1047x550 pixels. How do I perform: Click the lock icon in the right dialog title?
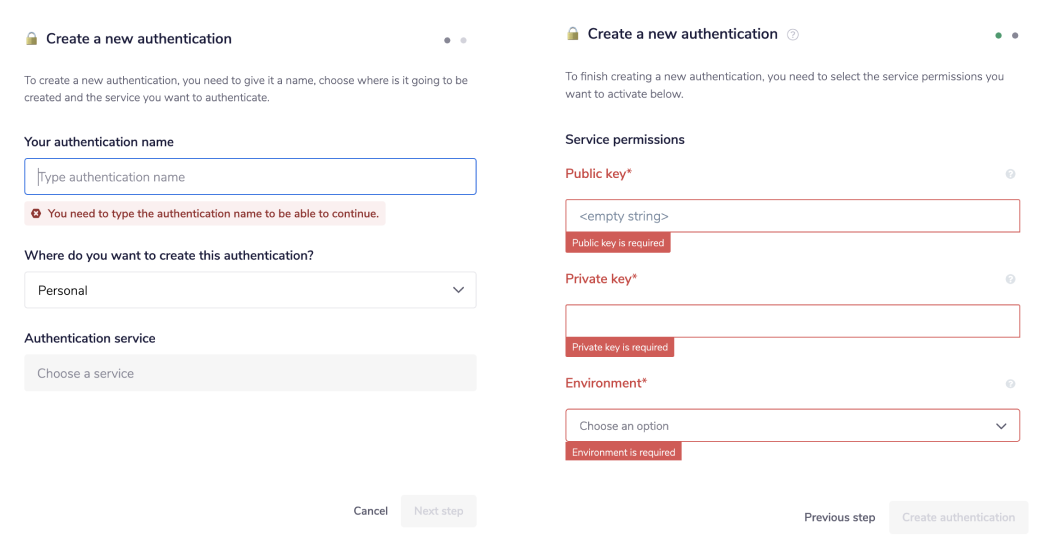(x=573, y=34)
